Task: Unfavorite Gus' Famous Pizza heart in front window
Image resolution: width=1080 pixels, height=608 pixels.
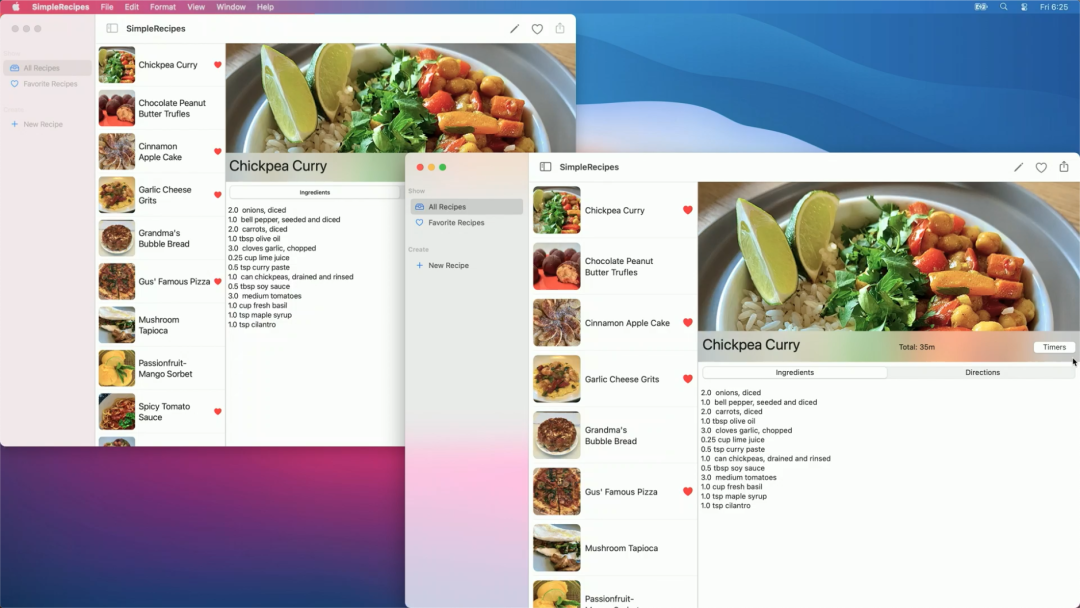Action: [687, 492]
